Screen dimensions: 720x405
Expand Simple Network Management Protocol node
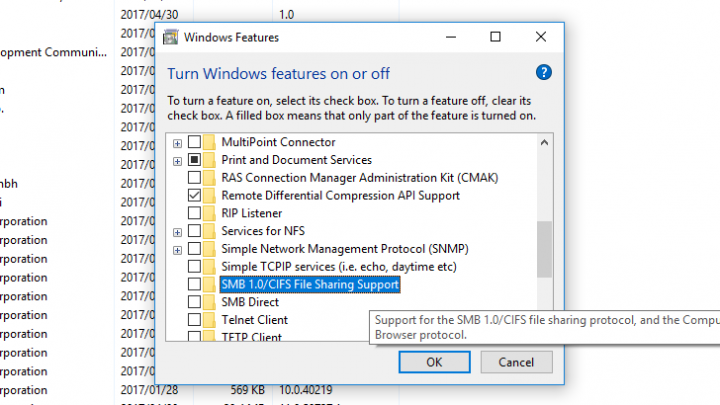[177, 251]
